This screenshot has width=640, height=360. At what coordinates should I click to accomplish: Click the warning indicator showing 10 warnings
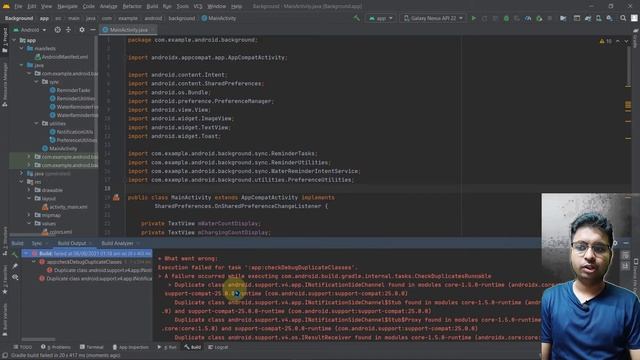(605, 41)
